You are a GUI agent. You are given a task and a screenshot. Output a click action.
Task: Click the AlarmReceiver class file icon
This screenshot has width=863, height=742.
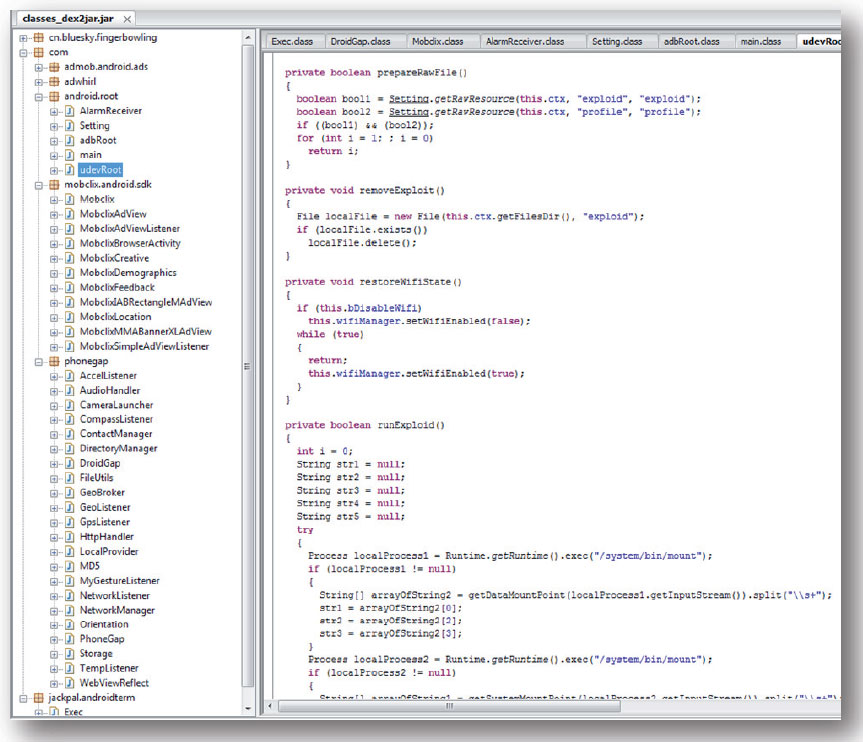pyautogui.click(x=69, y=111)
